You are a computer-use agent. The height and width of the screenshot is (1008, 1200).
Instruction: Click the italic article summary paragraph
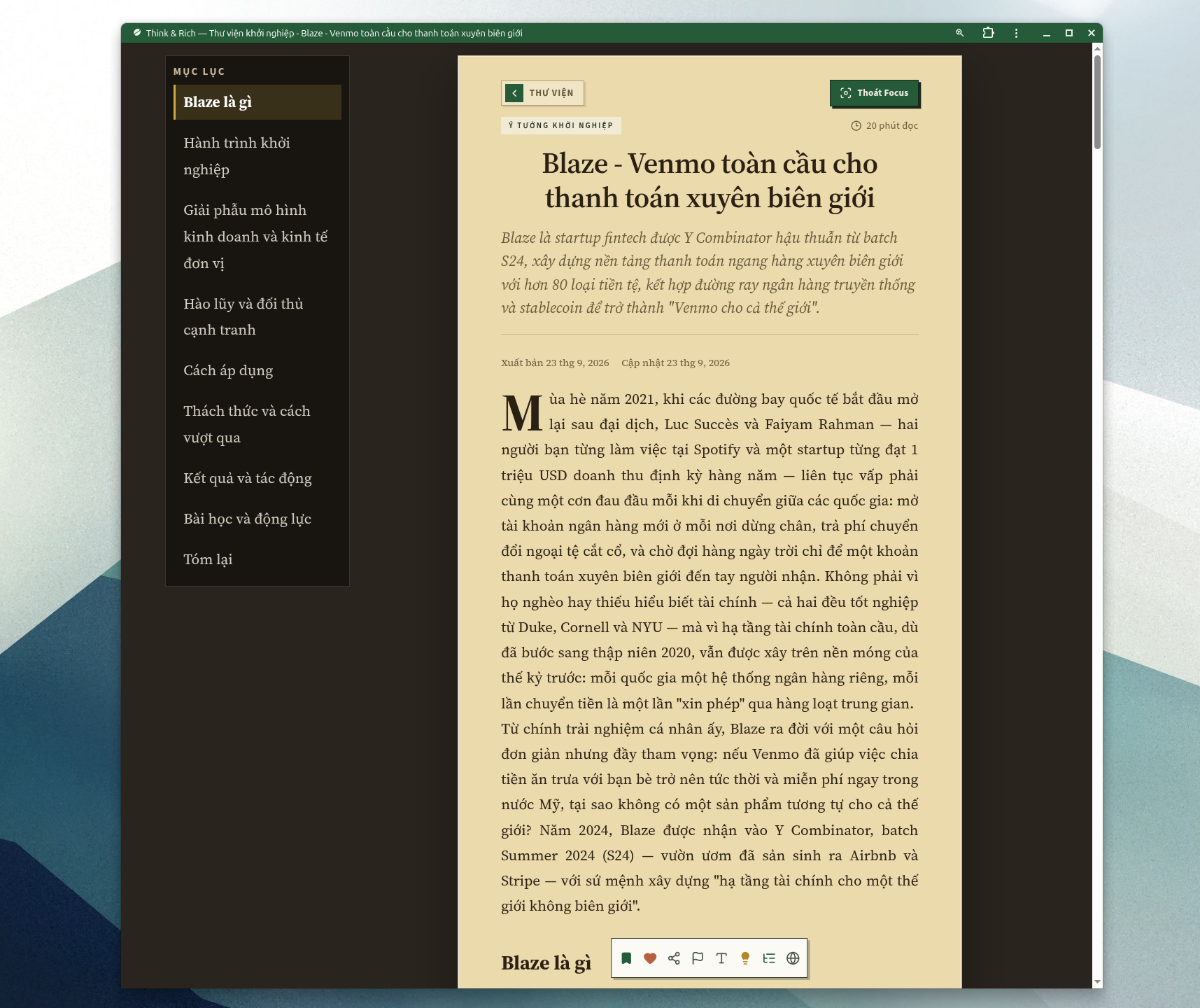pos(709,273)
